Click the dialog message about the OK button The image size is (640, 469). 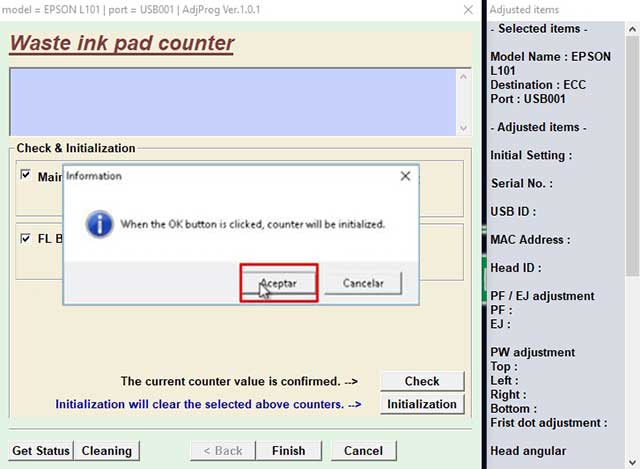point(253,224)
